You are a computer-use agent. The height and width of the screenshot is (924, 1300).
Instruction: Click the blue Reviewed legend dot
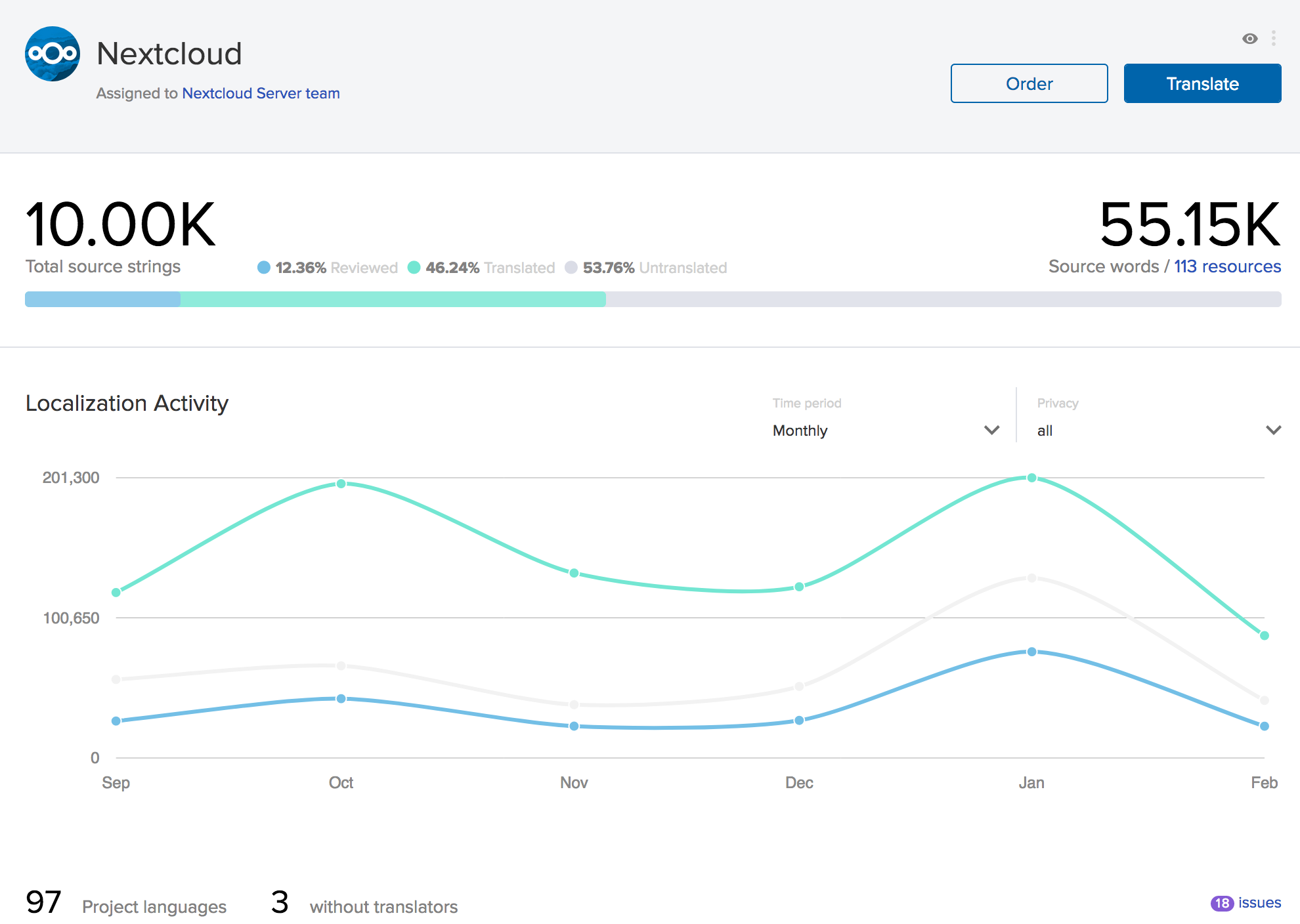coord(264,268)
